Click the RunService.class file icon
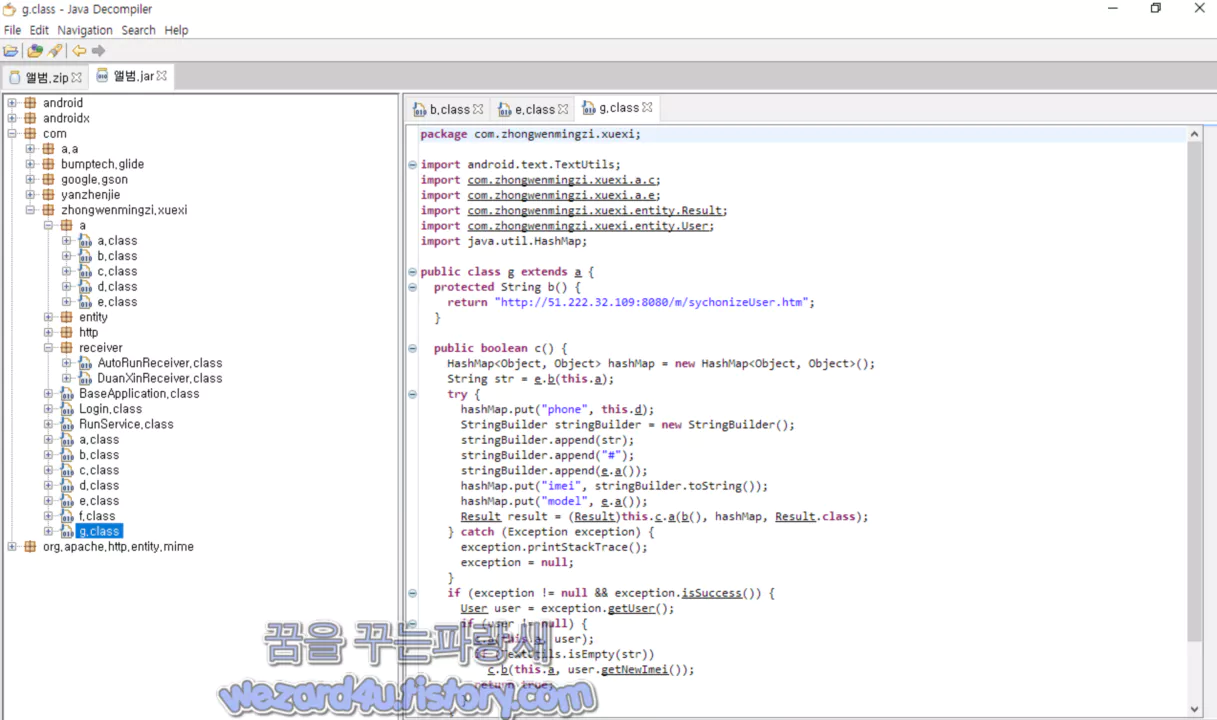The width and height of the screenshot is (1217, 720). point(67,424)
